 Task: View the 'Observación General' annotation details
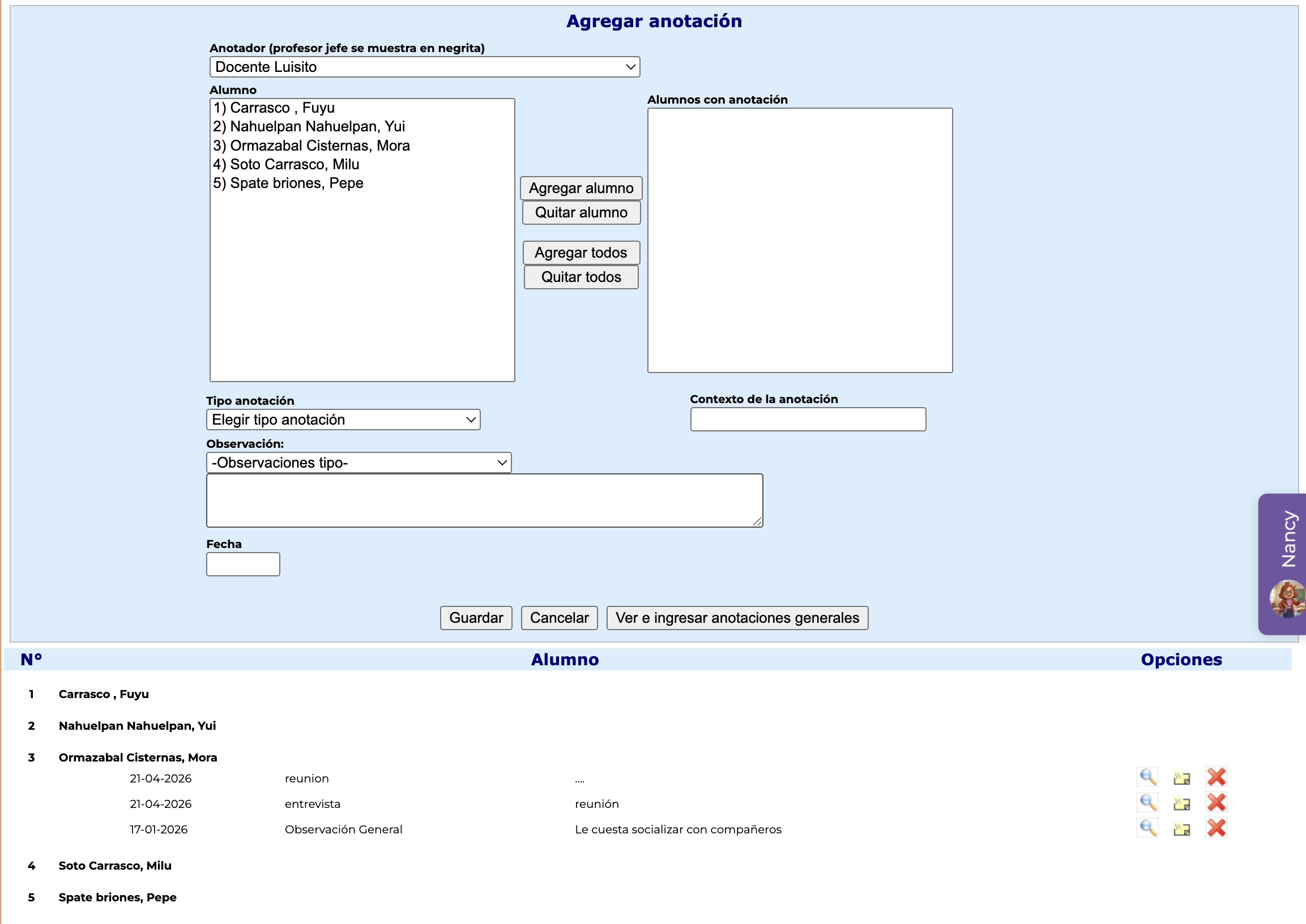1147,828
